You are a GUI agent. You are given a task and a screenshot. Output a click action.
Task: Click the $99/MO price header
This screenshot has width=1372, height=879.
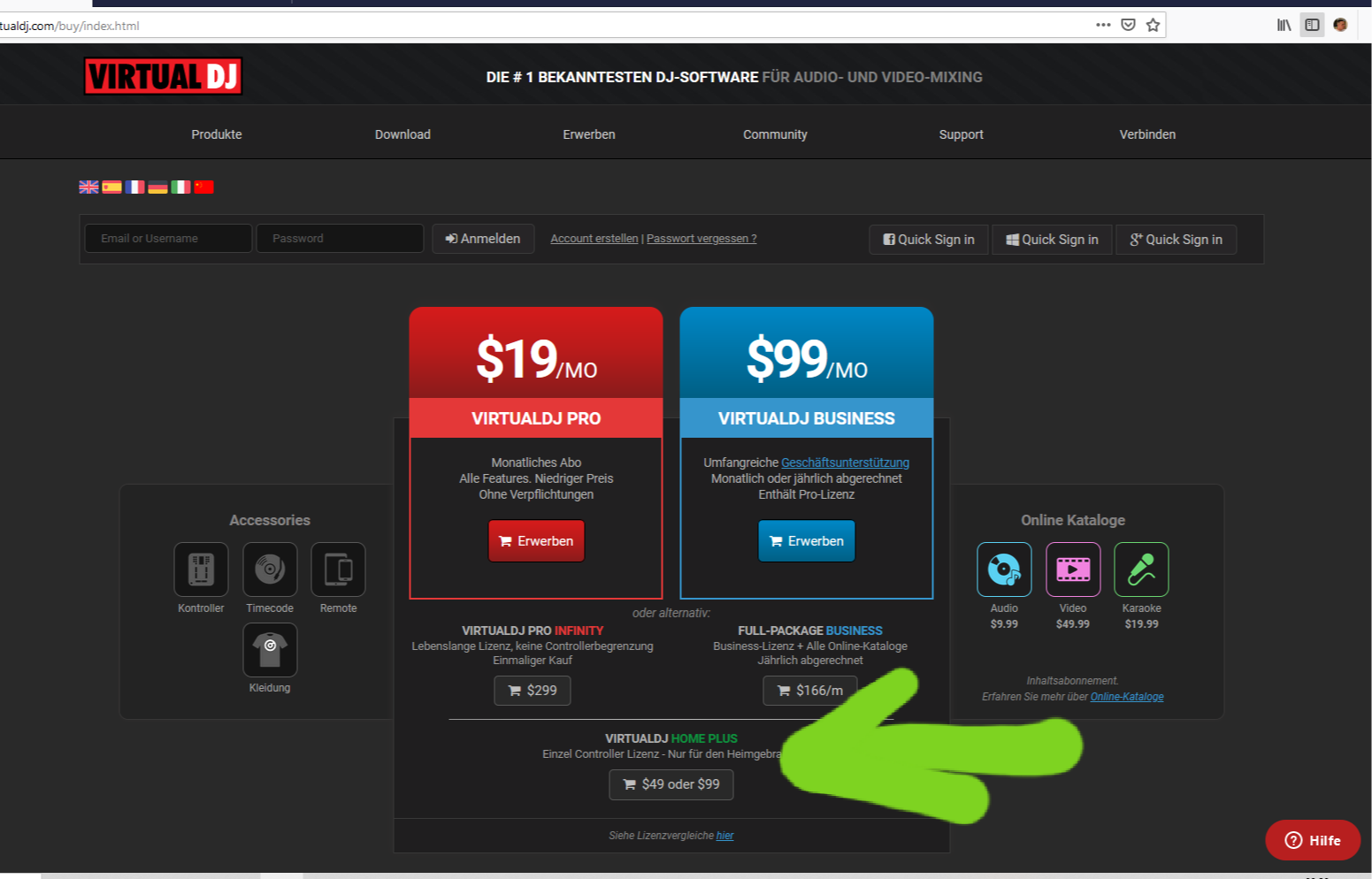pyautogui.click(x=807, y=358)
